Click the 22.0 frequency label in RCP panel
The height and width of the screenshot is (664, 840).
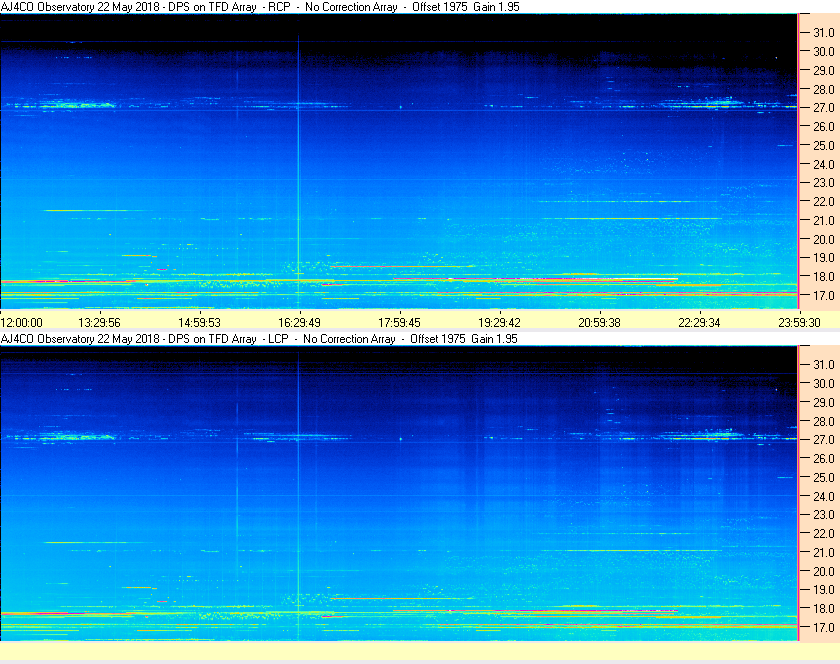pos(824,202)
